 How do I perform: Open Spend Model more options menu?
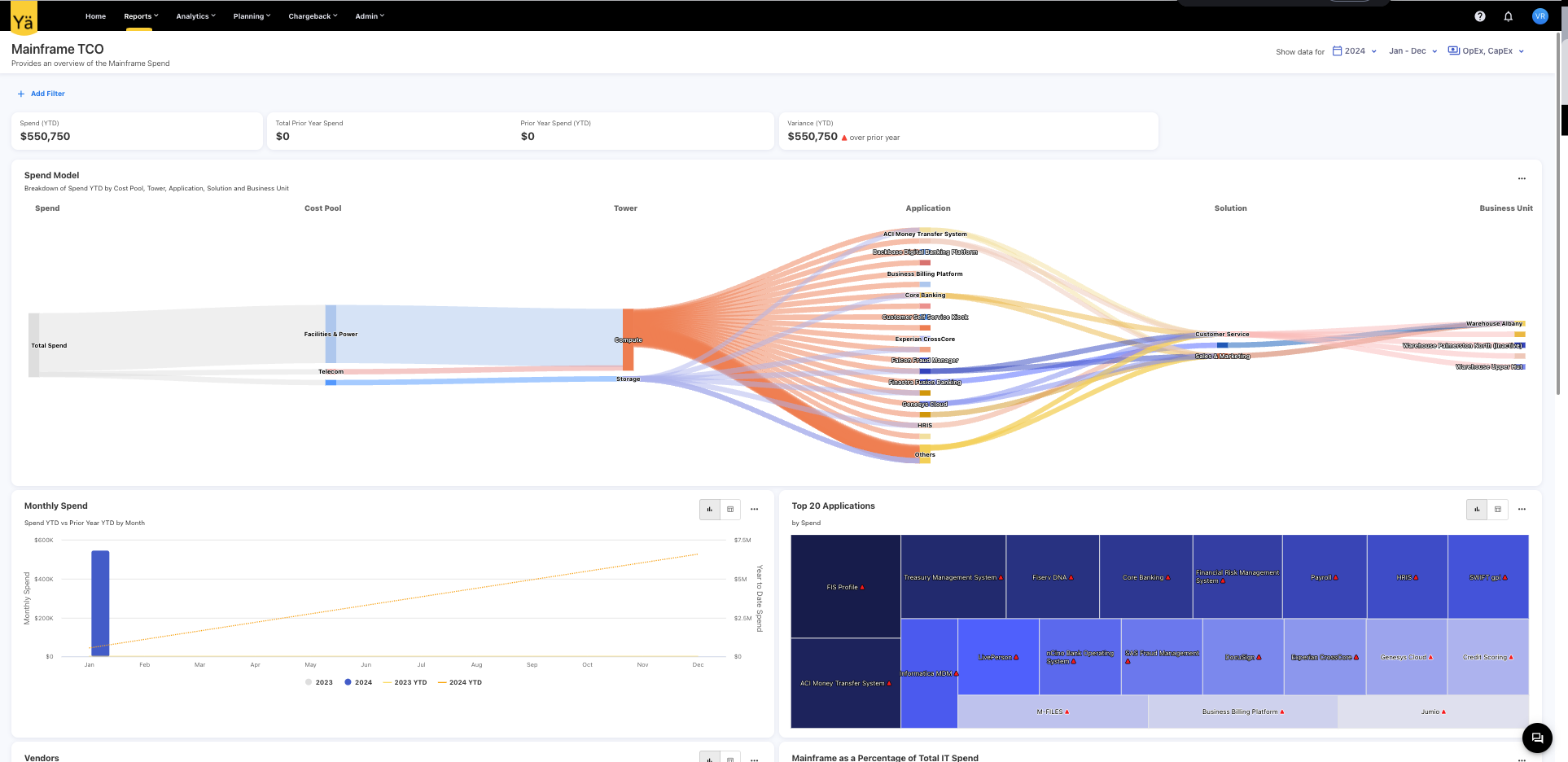(1521, 178)
